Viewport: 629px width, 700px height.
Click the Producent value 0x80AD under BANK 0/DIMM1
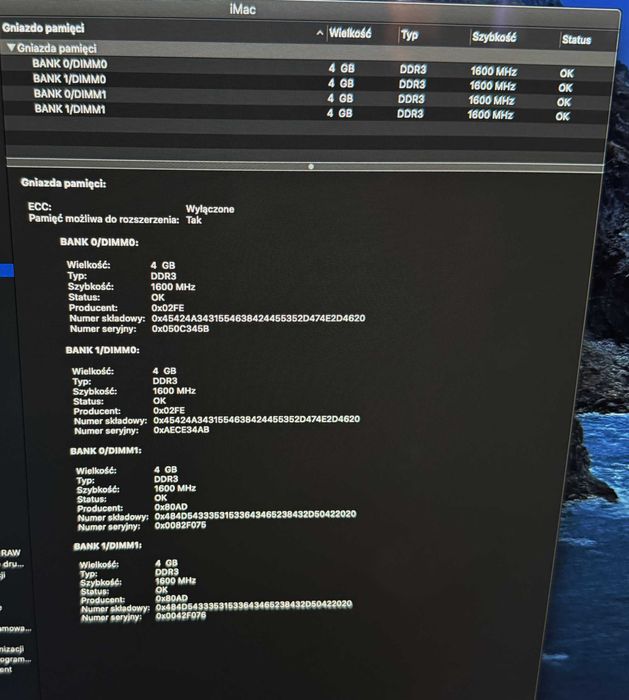(x=171, y=507)
